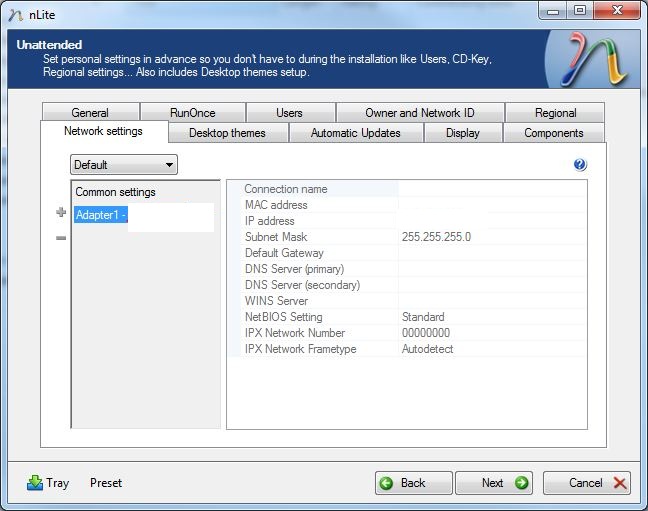
Task: Select Common settings in the list
Action: tap(115, 192)
